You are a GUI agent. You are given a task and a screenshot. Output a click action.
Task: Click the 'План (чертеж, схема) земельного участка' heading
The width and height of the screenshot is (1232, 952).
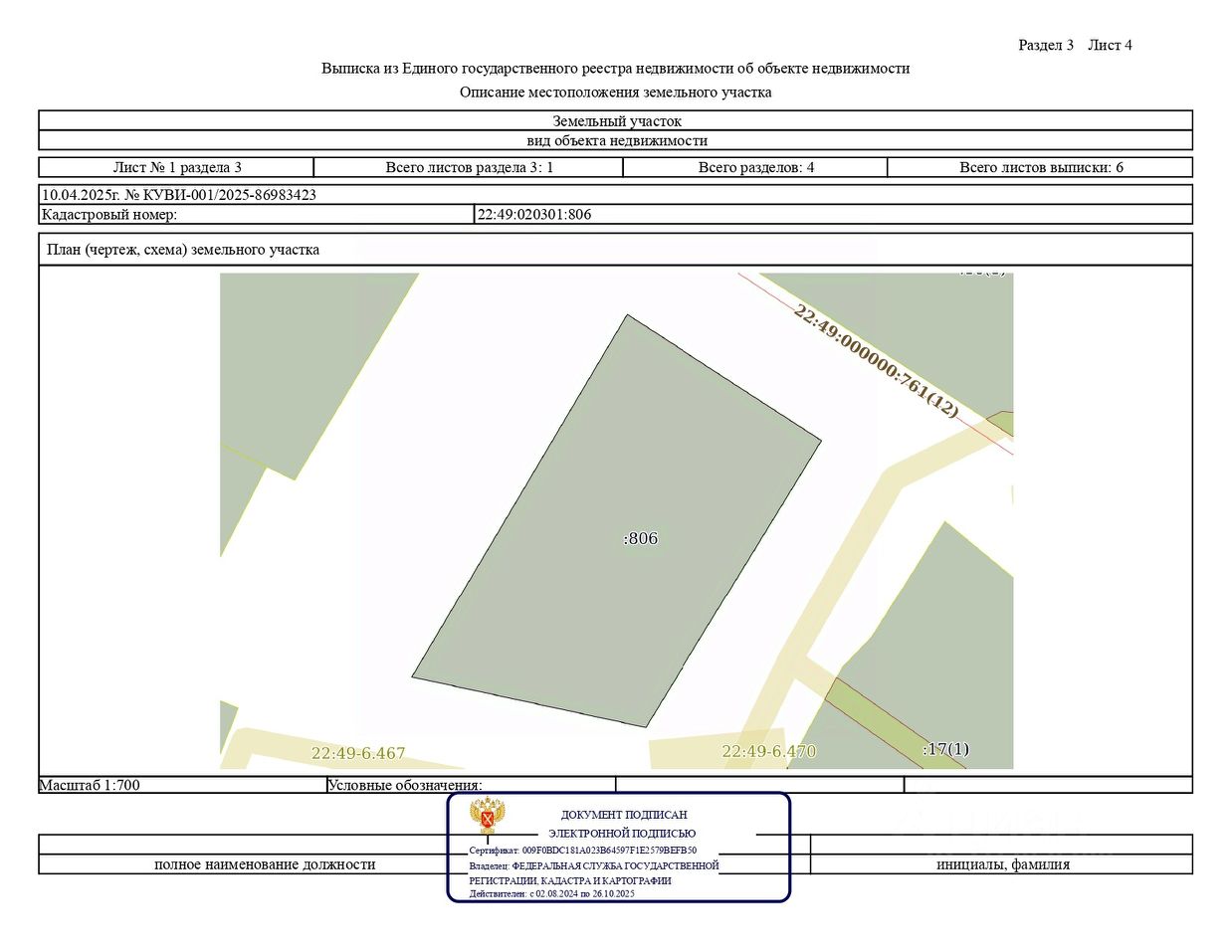(183, 250)
